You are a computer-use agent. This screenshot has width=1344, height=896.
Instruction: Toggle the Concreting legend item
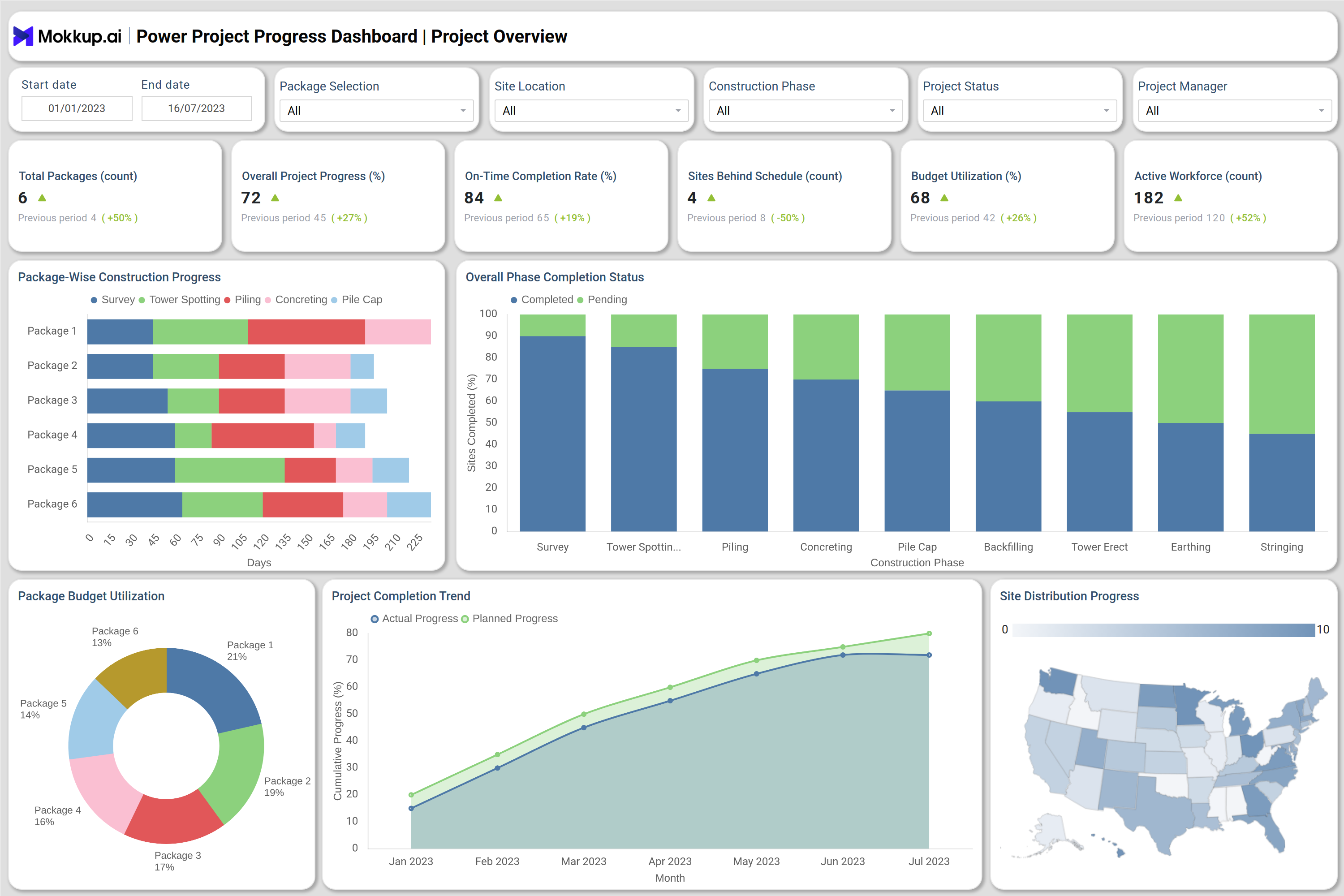point(296,299)
